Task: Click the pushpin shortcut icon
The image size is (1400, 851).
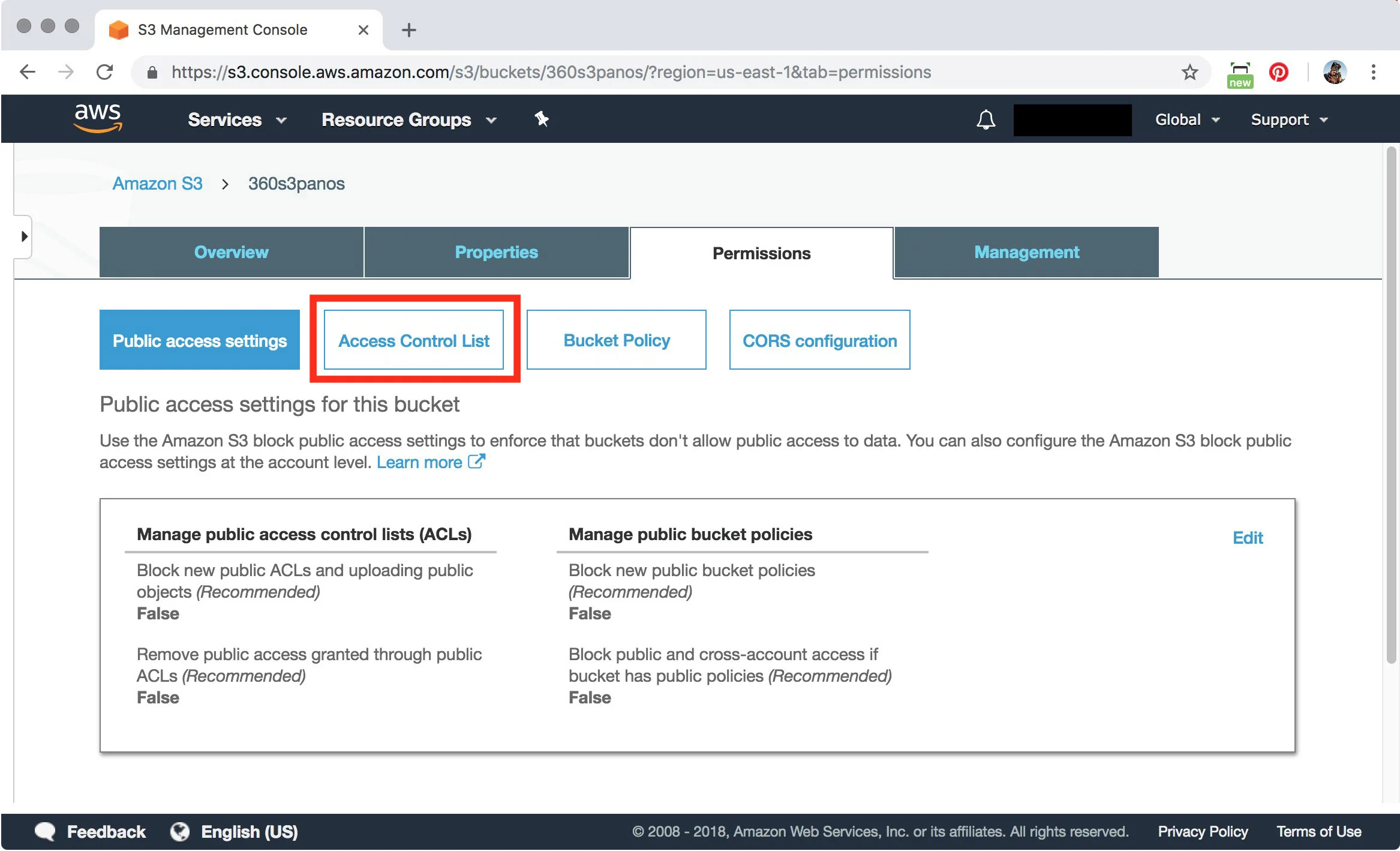Action: click(542, 119)
